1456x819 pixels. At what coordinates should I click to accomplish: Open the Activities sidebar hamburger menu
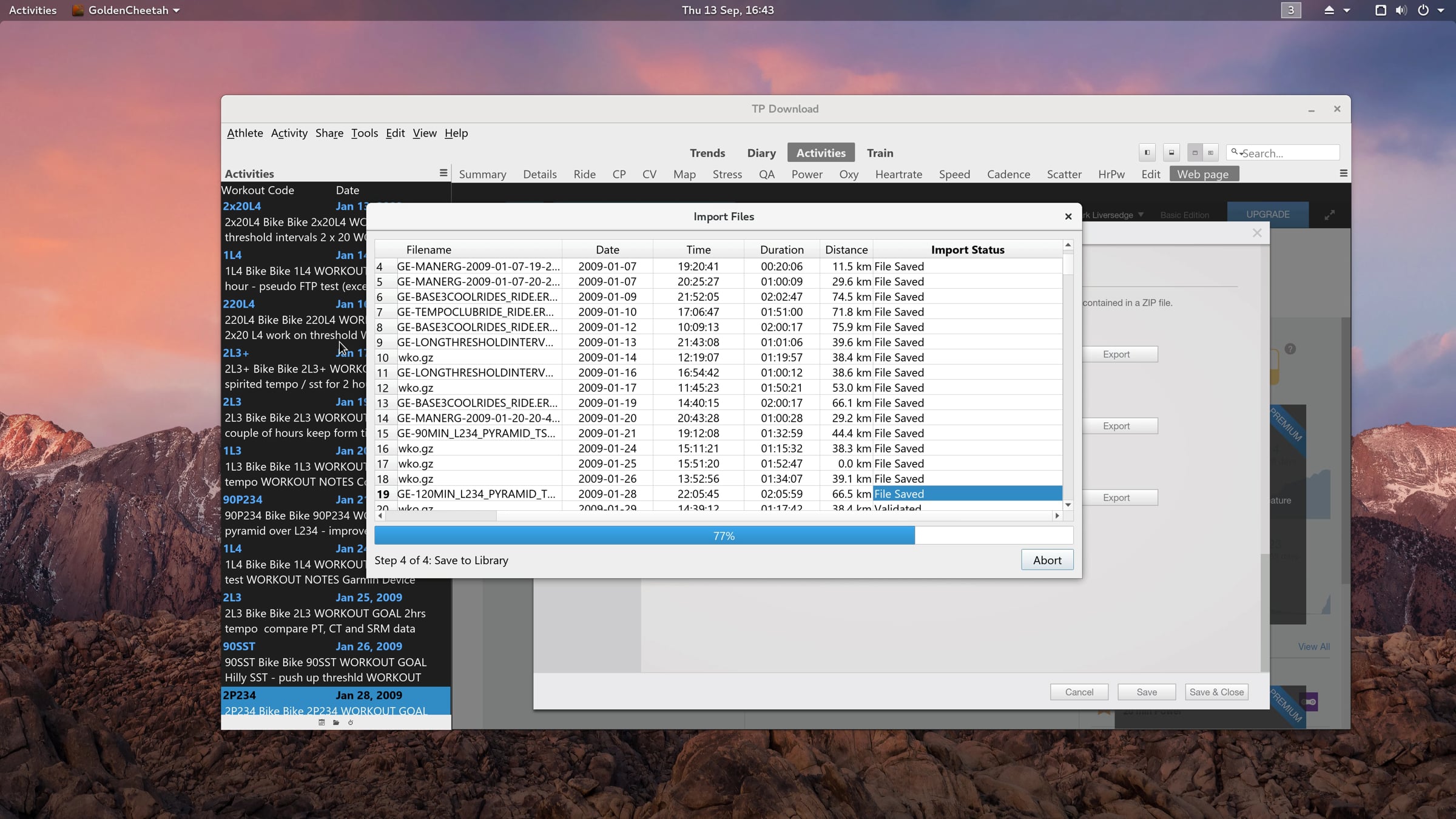click(443, 174)
